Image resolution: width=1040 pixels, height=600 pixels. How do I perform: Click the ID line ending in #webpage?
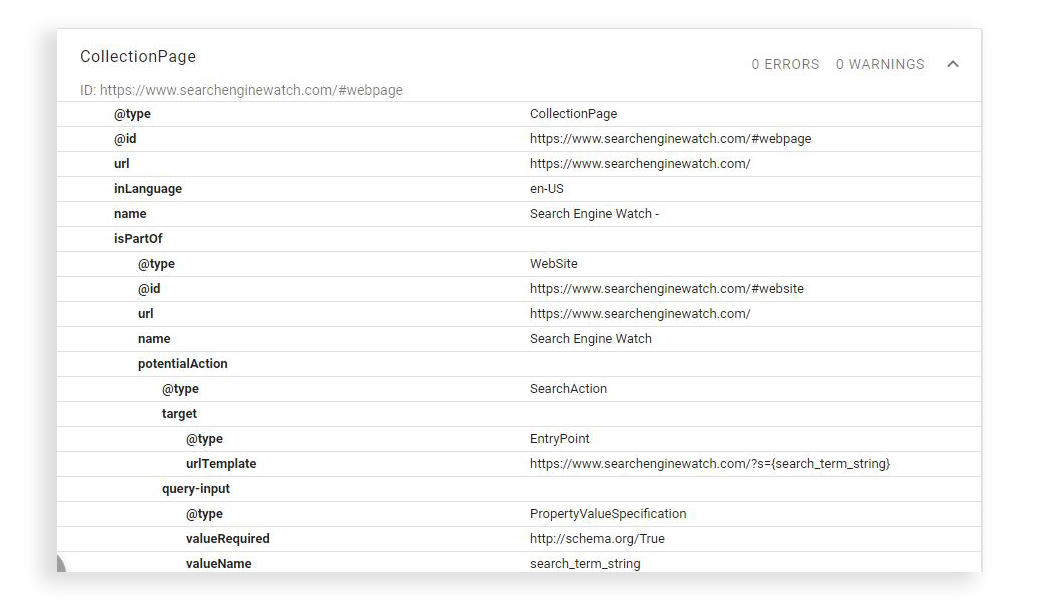pos(241,90)
